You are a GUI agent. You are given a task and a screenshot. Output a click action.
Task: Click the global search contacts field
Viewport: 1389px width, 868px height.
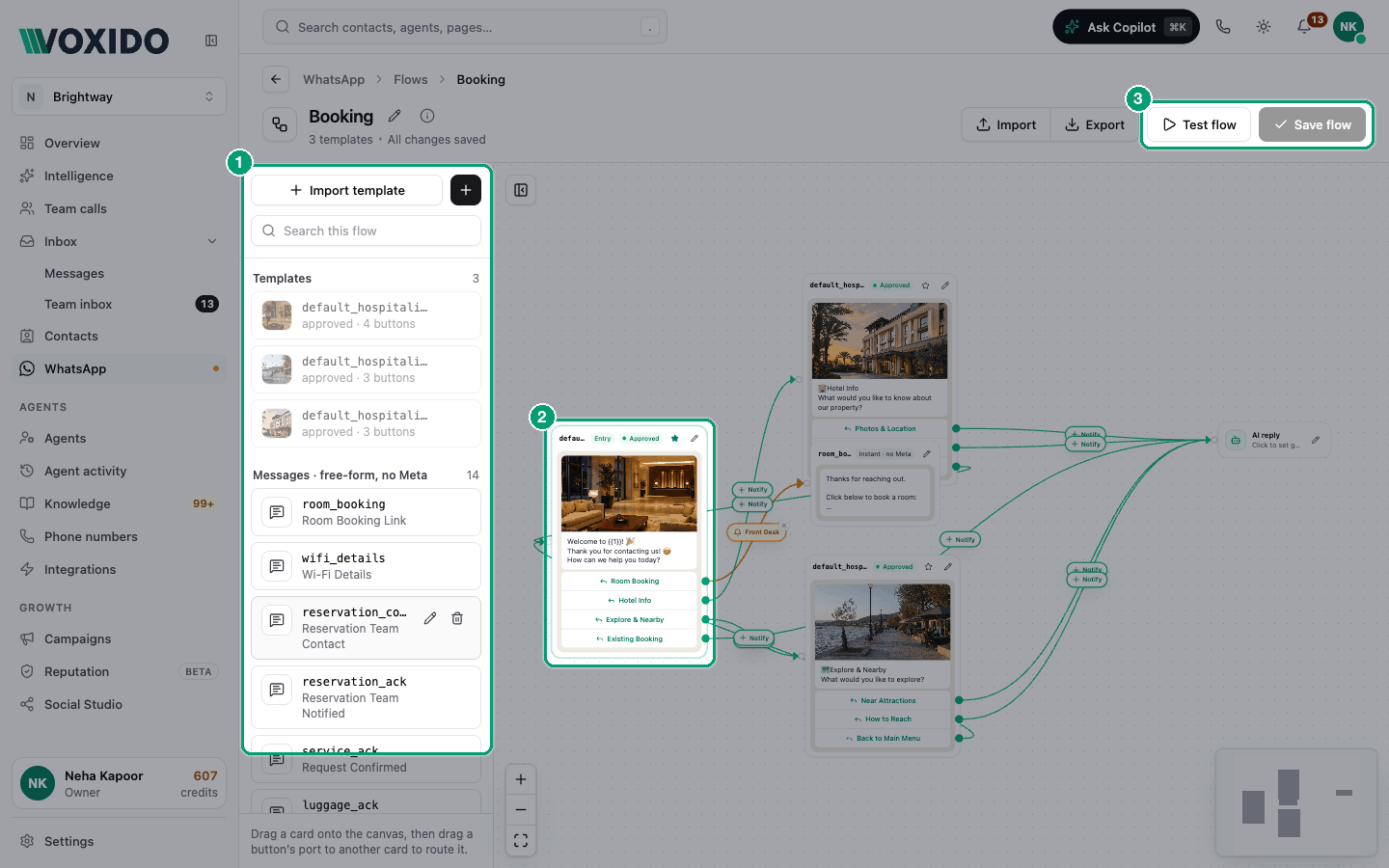point(465,27)
